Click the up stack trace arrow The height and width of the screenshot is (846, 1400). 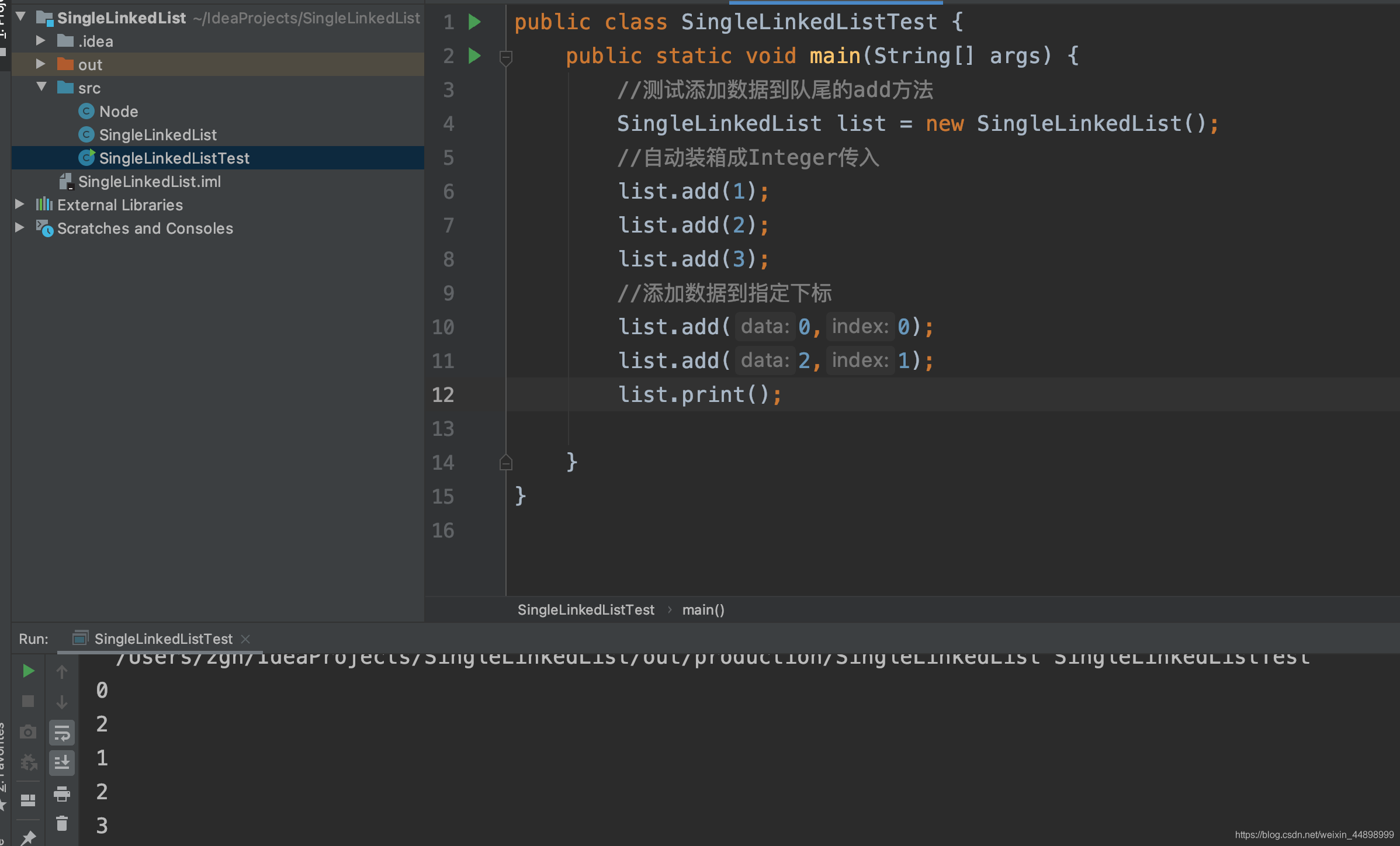(62, 672)
